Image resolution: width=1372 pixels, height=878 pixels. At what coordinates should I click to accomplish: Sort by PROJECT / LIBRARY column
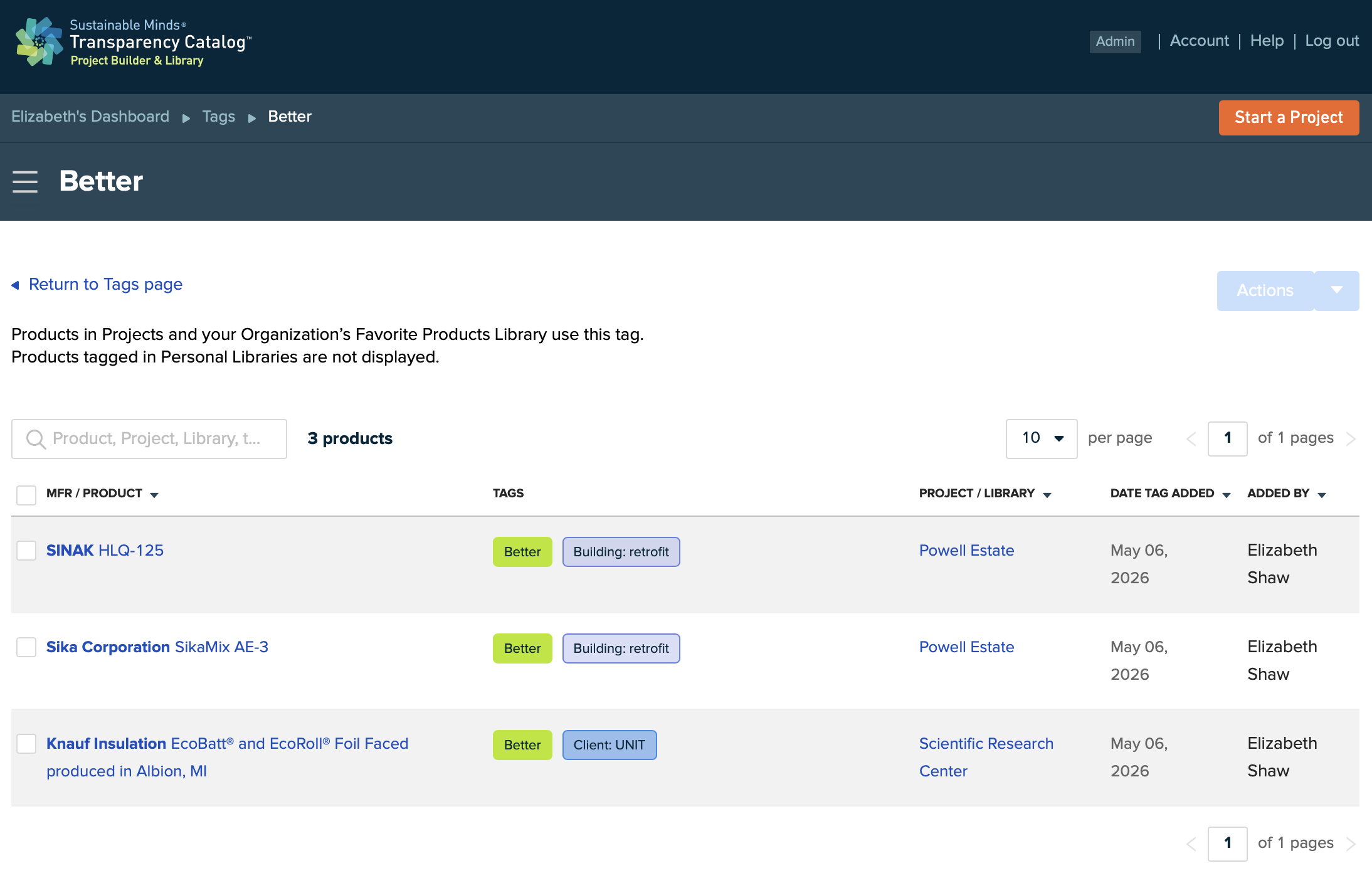pos(985,494)
